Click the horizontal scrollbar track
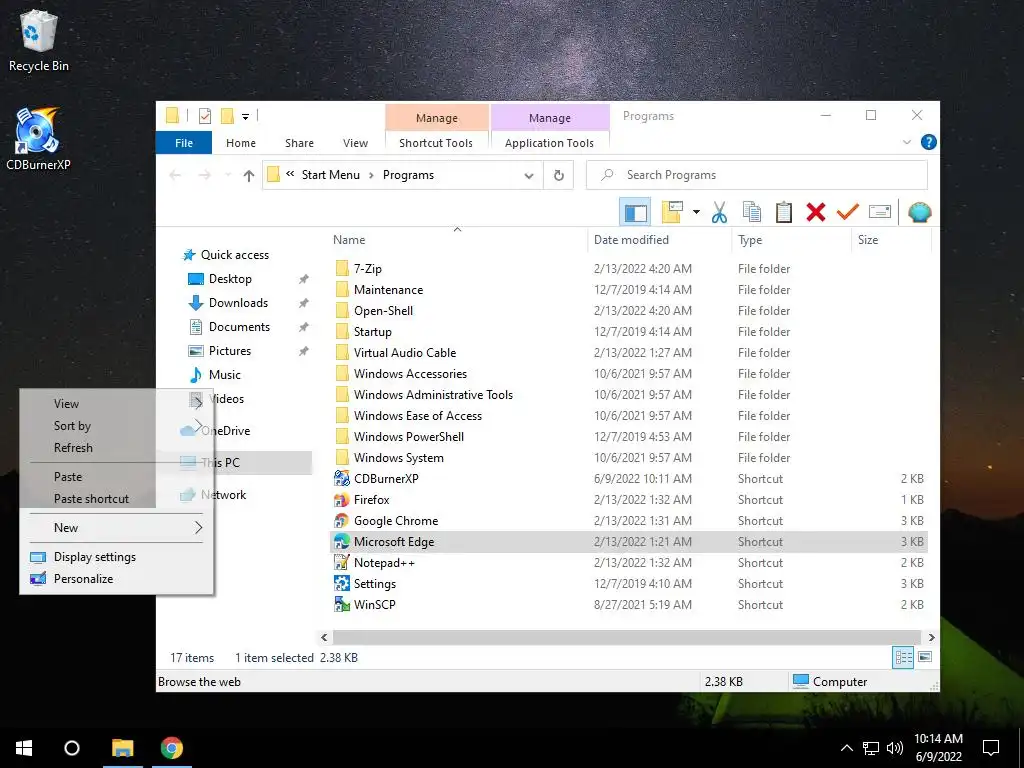The height and width of the screenshot is (768, 1024). (627, 637)
